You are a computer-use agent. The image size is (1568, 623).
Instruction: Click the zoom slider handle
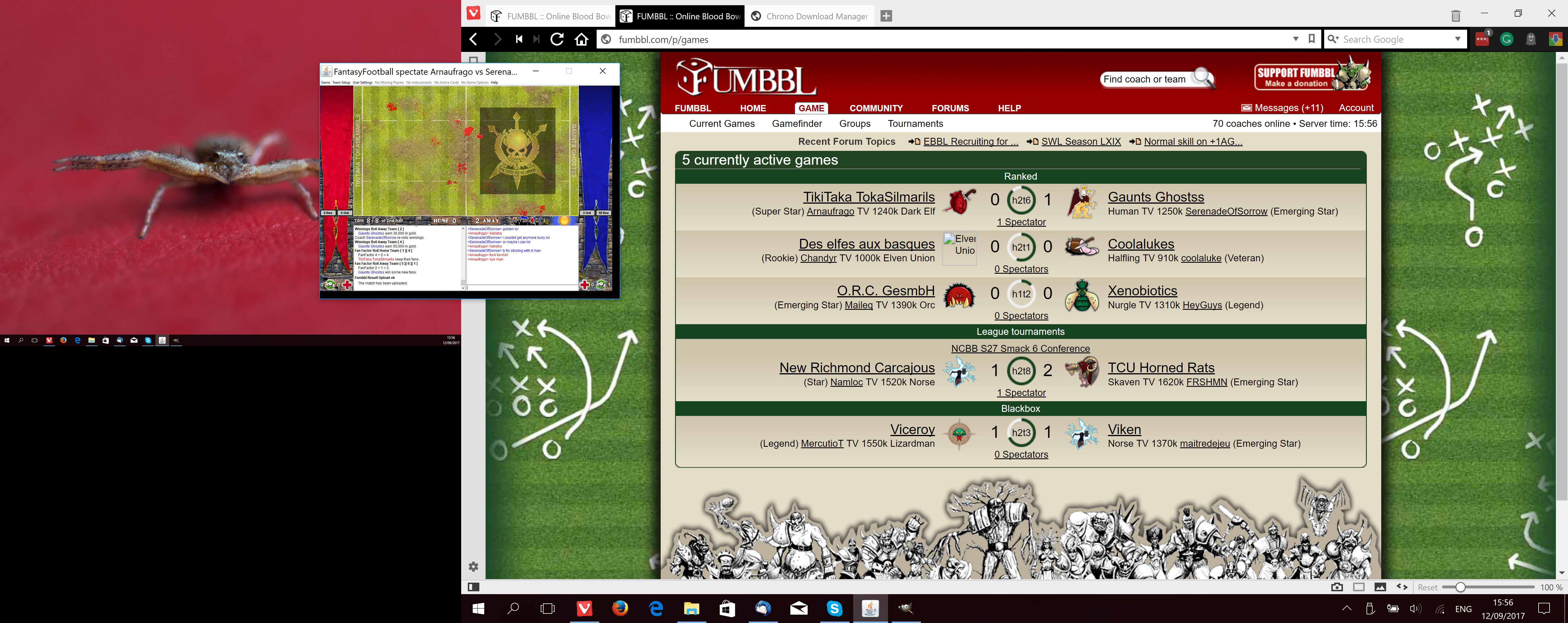pos(1460,587)
